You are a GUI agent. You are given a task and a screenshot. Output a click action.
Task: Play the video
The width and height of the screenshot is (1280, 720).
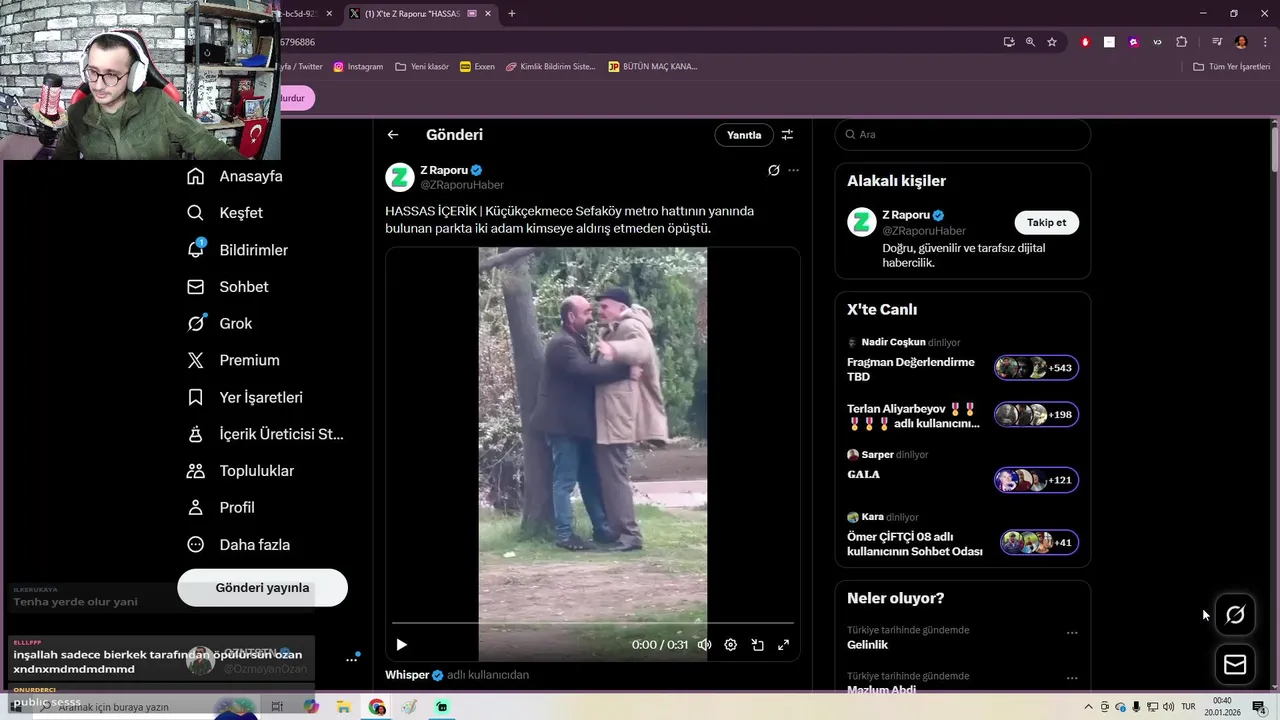click(401, 645)
